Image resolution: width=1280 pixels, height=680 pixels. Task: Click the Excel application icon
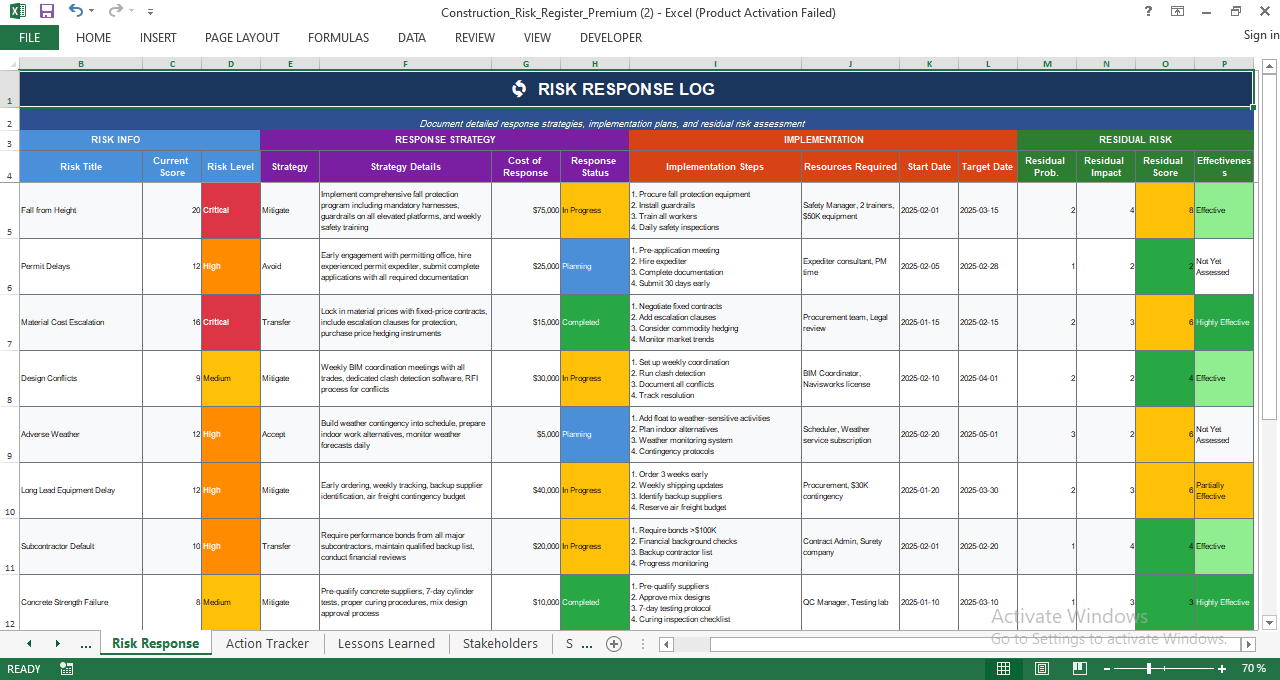(17, 12)
